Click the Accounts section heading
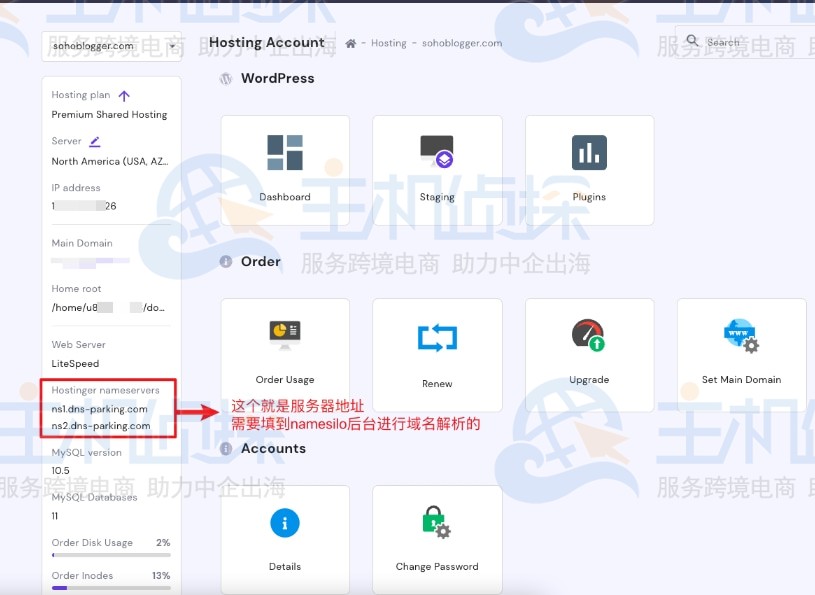The height and width of the screenshot is (595, 815). tap(273, 448)
